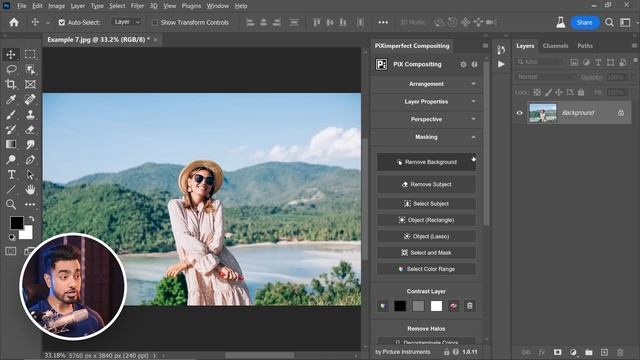The height and width of the screenshot is (360, 640).
Task: Select the Clone Stamp tool
Action: (x=30, y=115)
